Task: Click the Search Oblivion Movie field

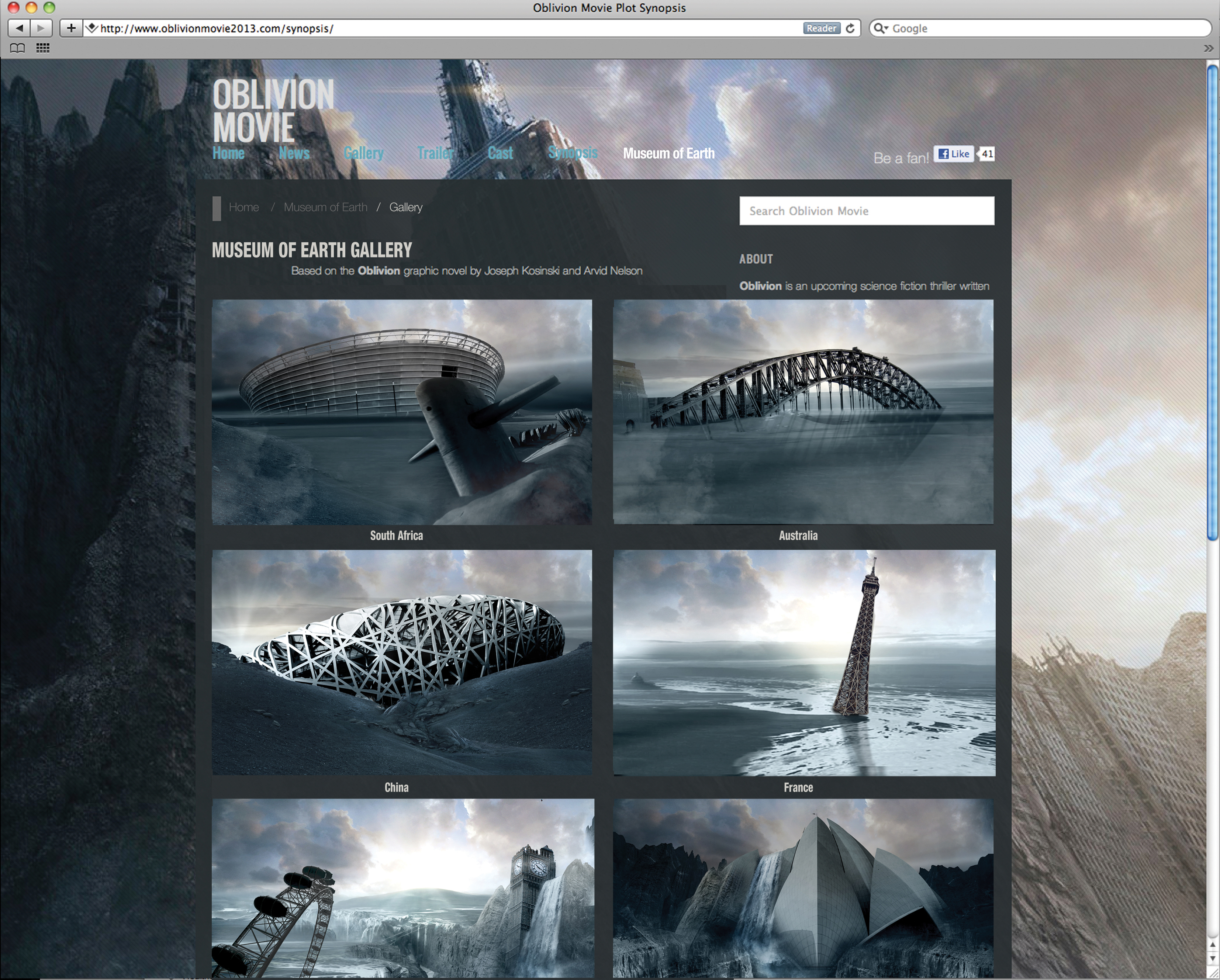Action: coord(866,211)
